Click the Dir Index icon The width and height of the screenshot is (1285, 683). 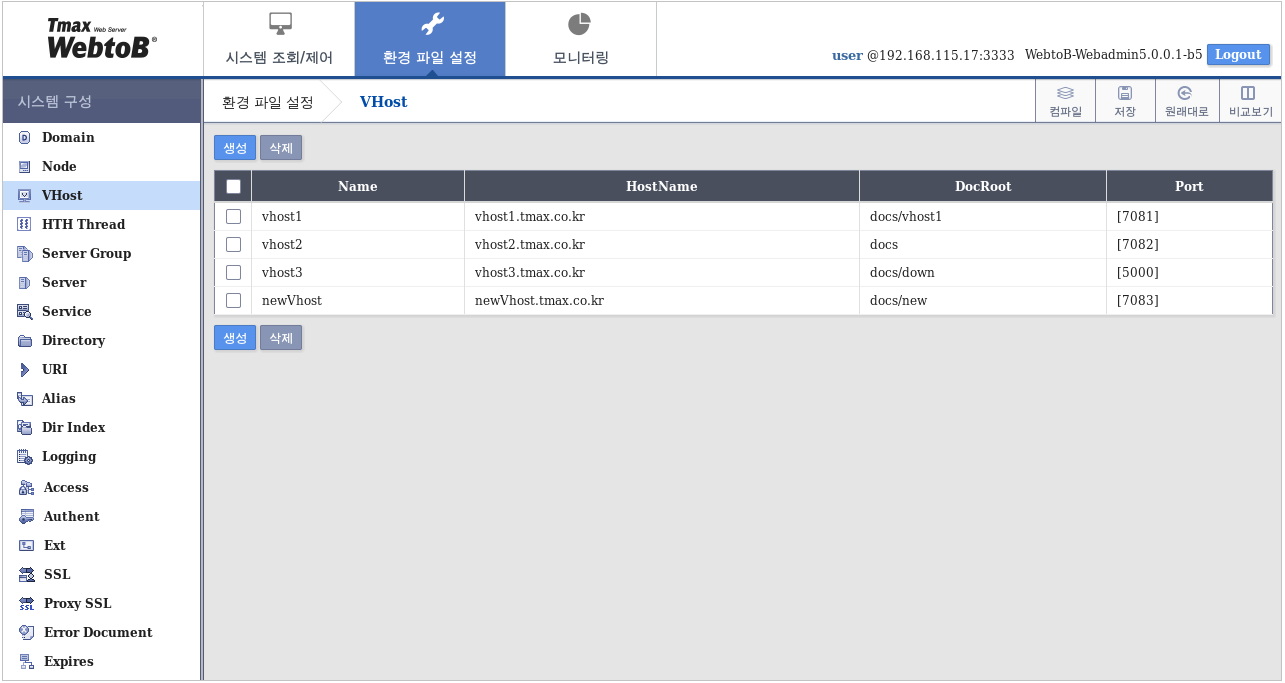point(25,428)
